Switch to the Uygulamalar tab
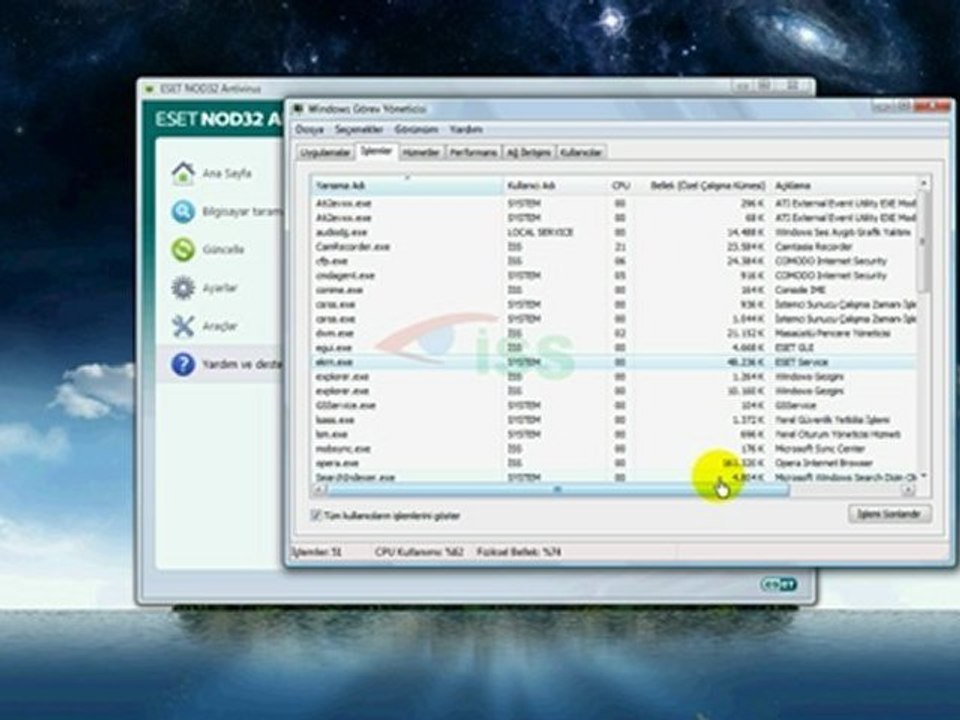Image resolution: width=960 pixels, height=720 pixels. click(326, 152)
